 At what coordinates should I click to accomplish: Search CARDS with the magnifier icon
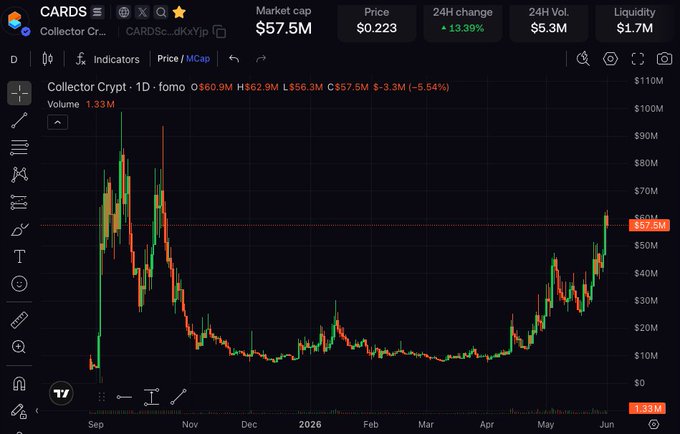160,12
